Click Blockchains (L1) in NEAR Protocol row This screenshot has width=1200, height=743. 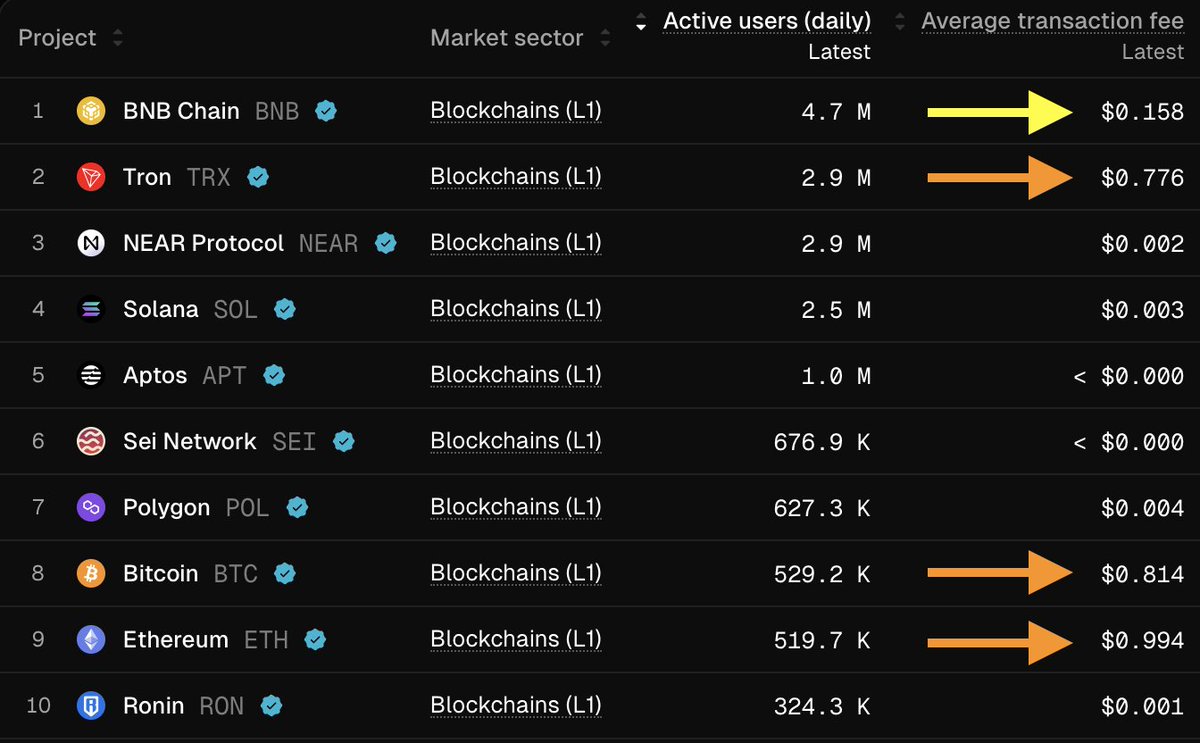(x=516, y=243)
